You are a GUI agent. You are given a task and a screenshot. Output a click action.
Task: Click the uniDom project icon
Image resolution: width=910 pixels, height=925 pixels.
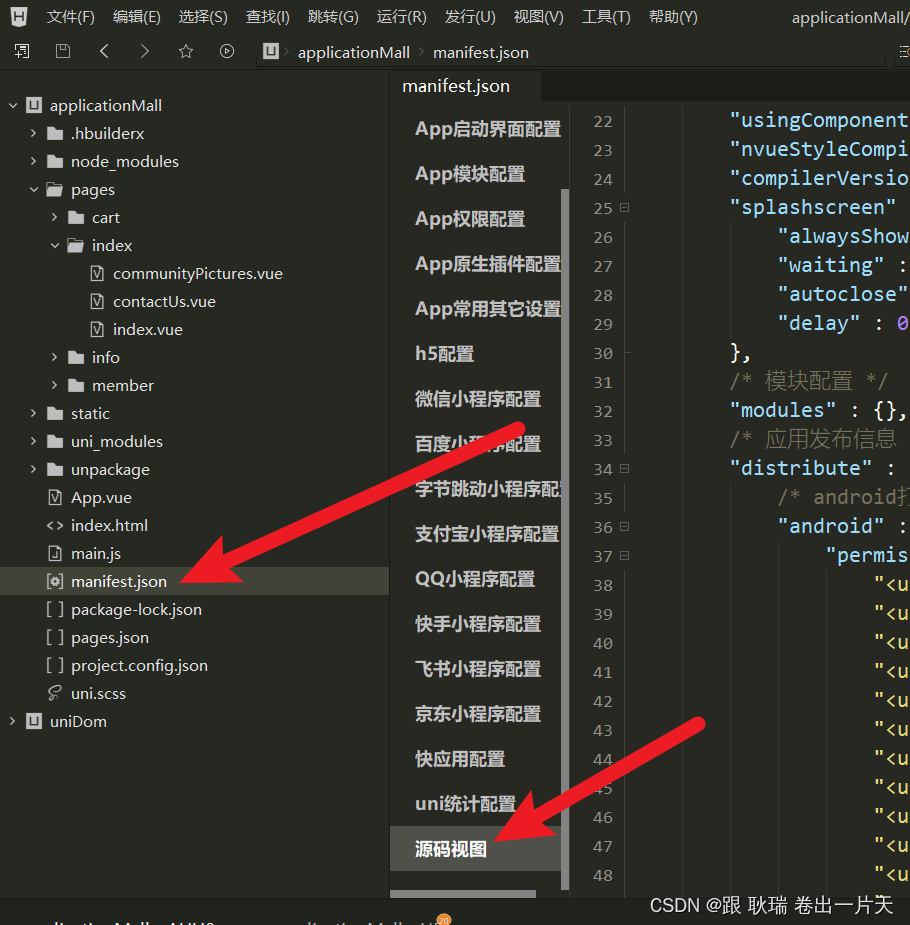pyautogui.click(x=34, y=721)
